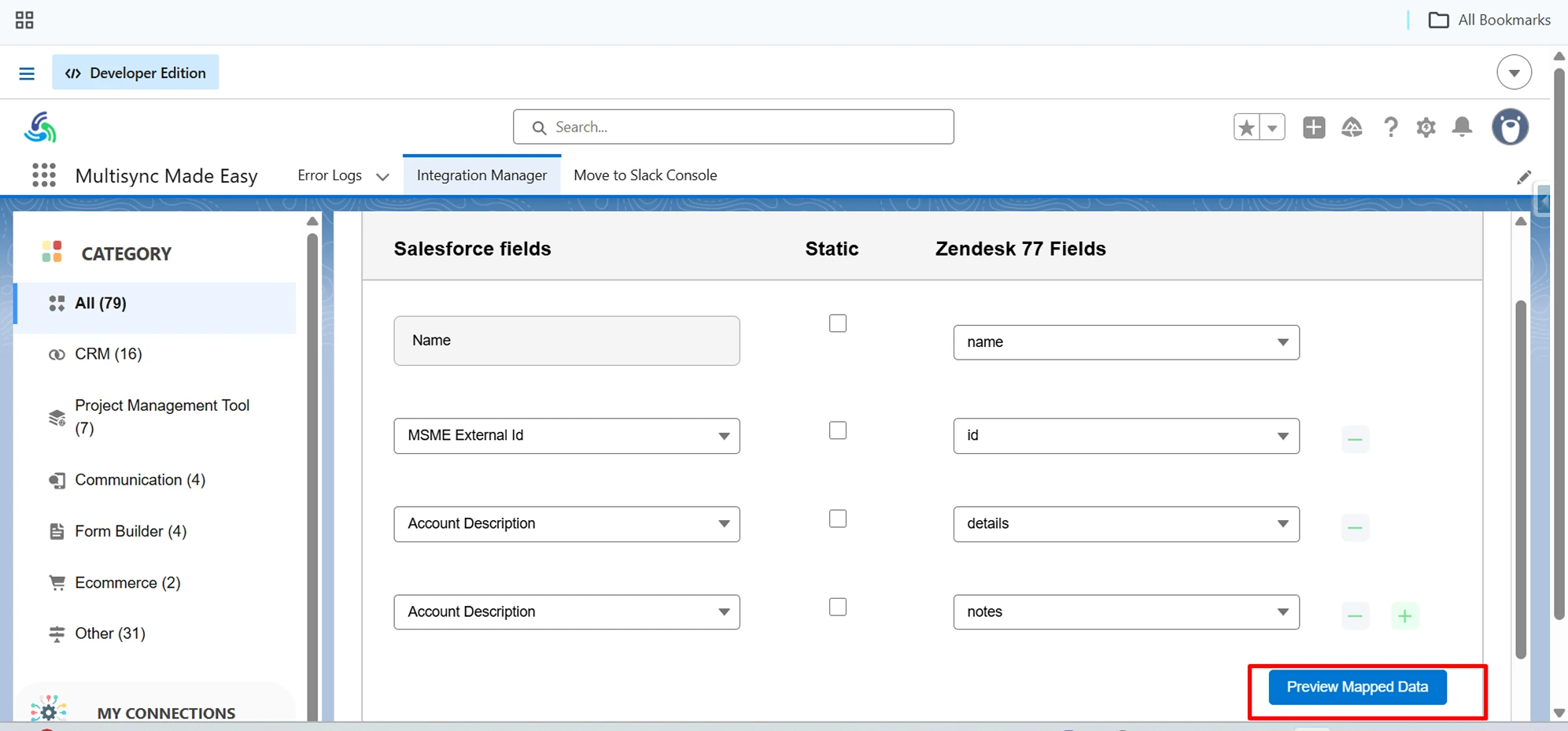
Task: Click the Other category sliders icon
Action: pyautogui.click(x=57, y=633)
